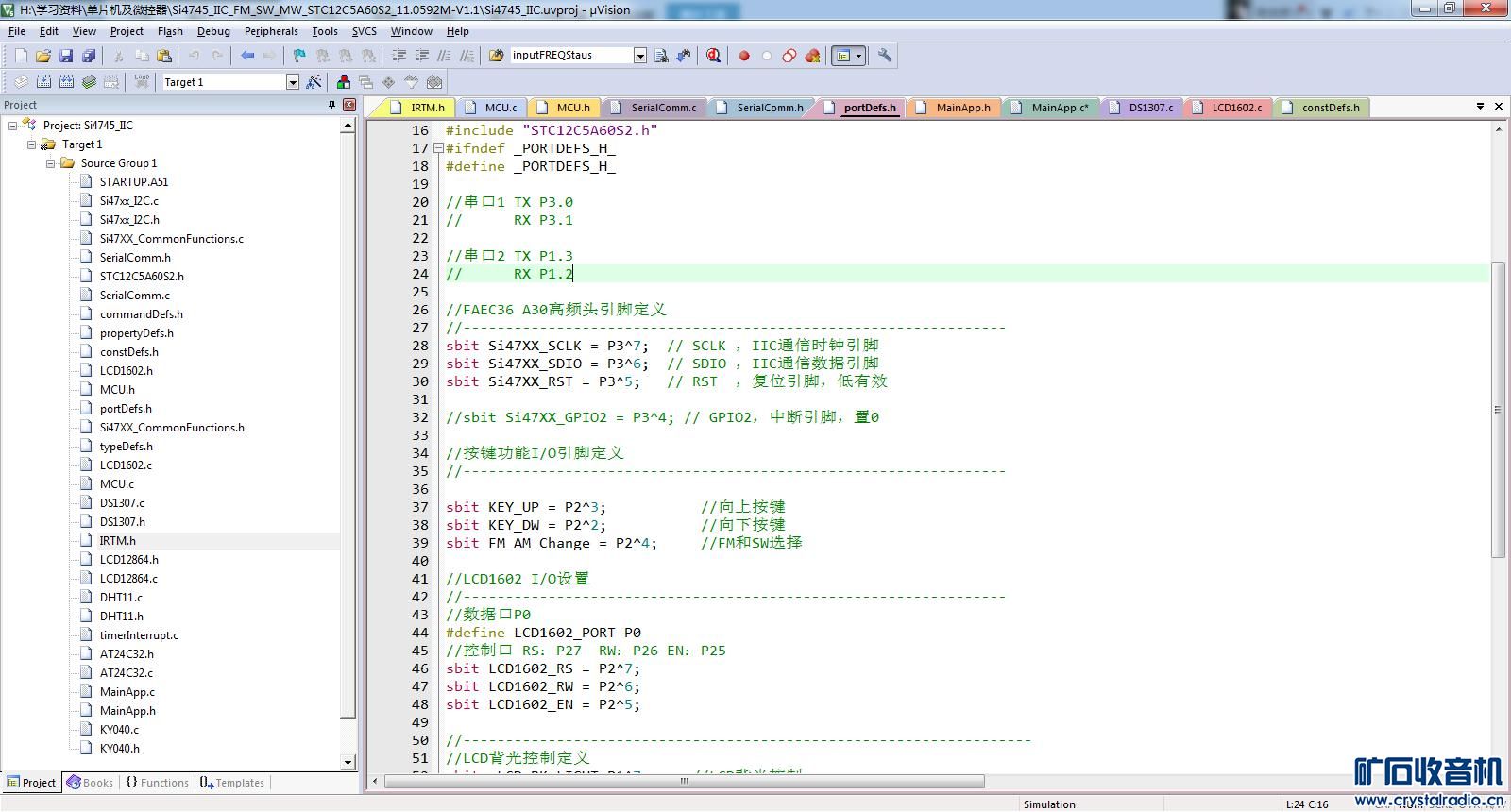Start the debug session icon
This screenshot has height=812, width=1511.
(713, 56)
